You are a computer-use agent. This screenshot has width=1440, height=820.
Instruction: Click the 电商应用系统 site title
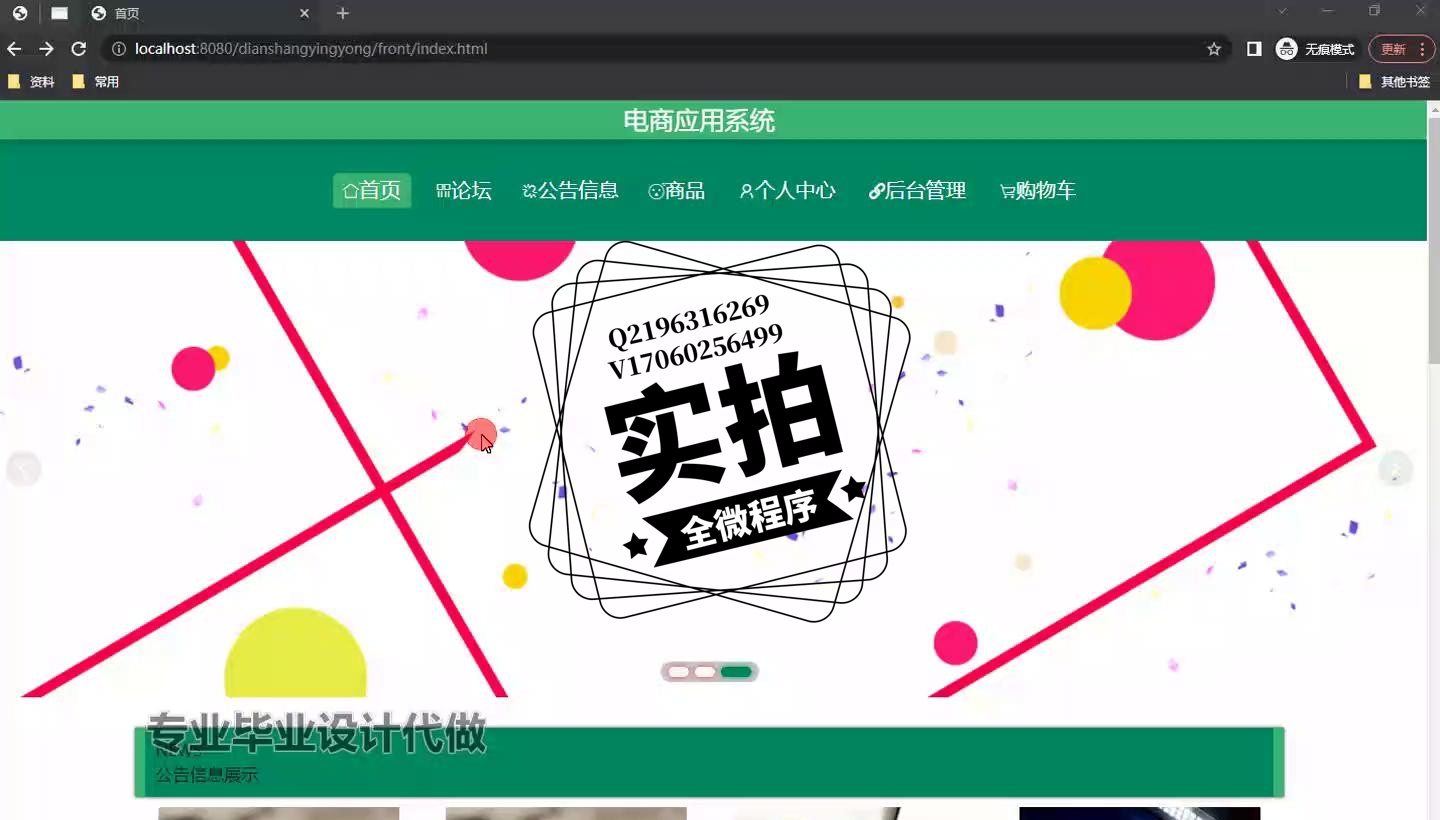(699, 121)
